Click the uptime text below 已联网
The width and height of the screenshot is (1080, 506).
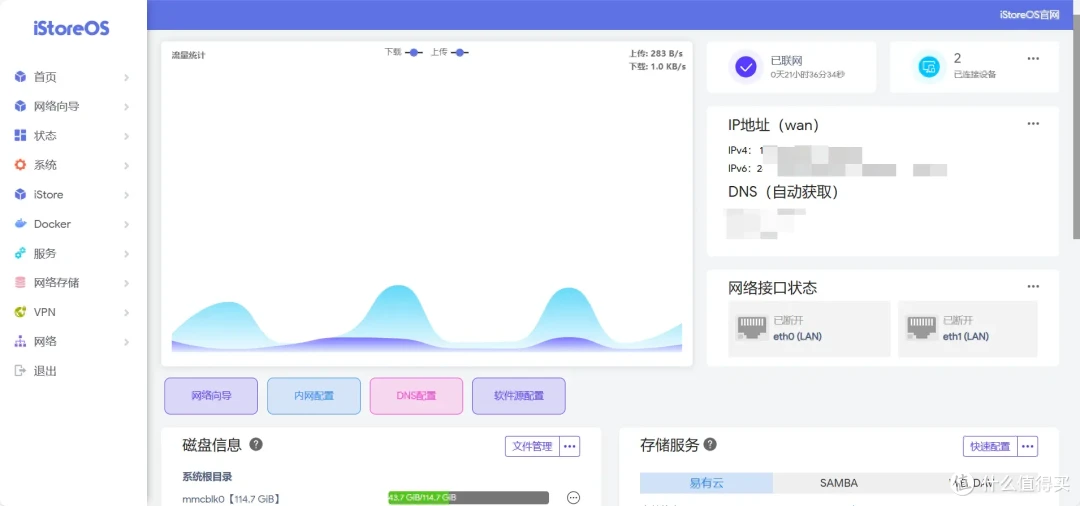click(808, 74)
